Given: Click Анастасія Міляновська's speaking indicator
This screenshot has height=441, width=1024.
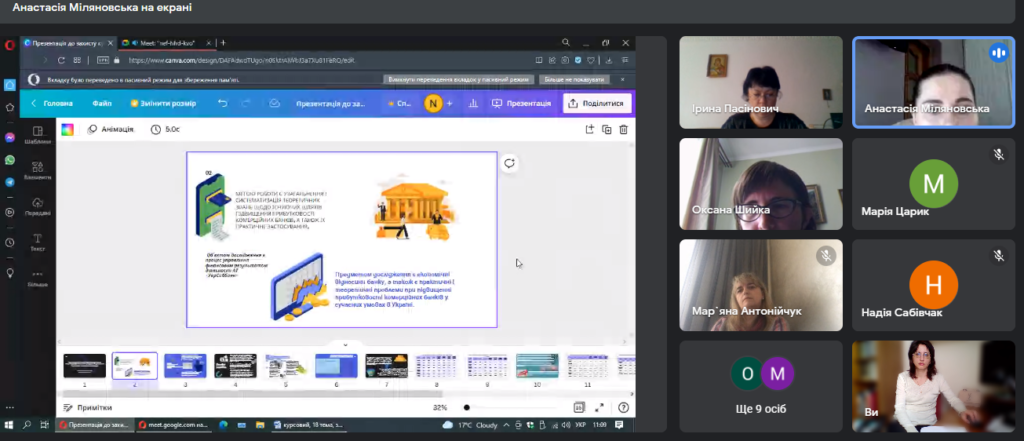Looking at the screenshot, I should click(x=999, y=53).
